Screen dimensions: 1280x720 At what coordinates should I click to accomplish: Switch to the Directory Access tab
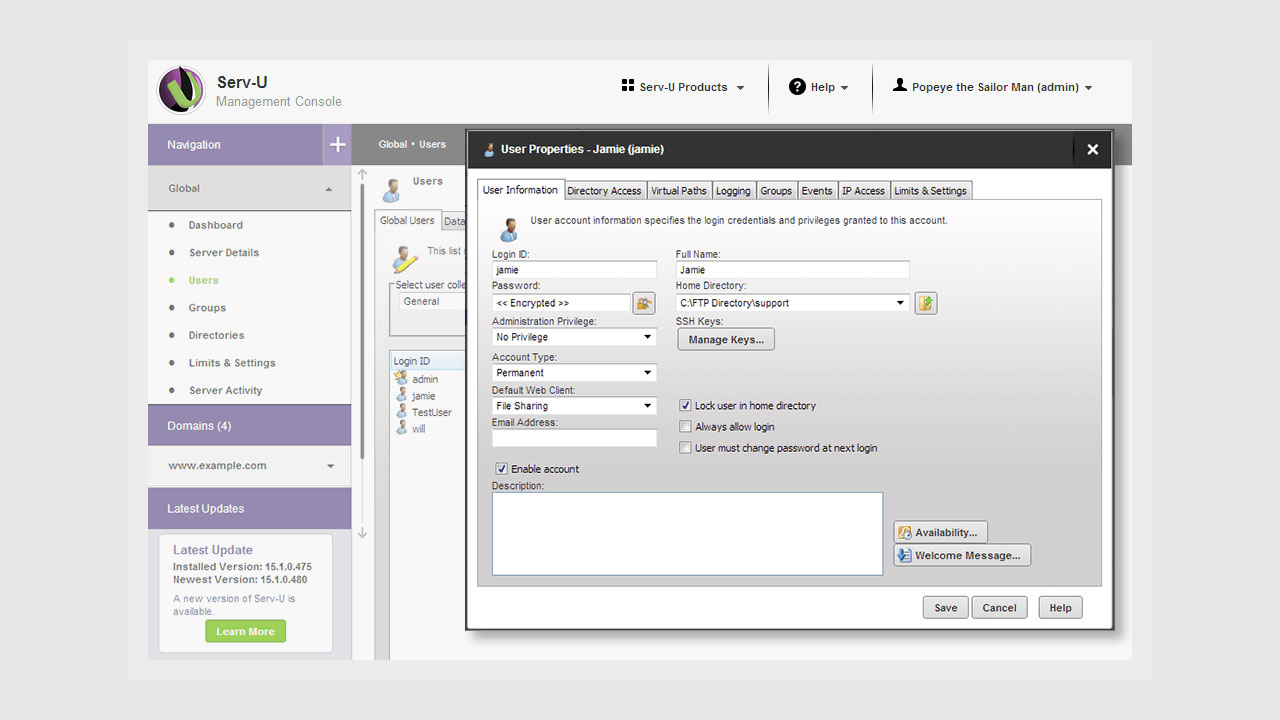(x=604, y=191)
